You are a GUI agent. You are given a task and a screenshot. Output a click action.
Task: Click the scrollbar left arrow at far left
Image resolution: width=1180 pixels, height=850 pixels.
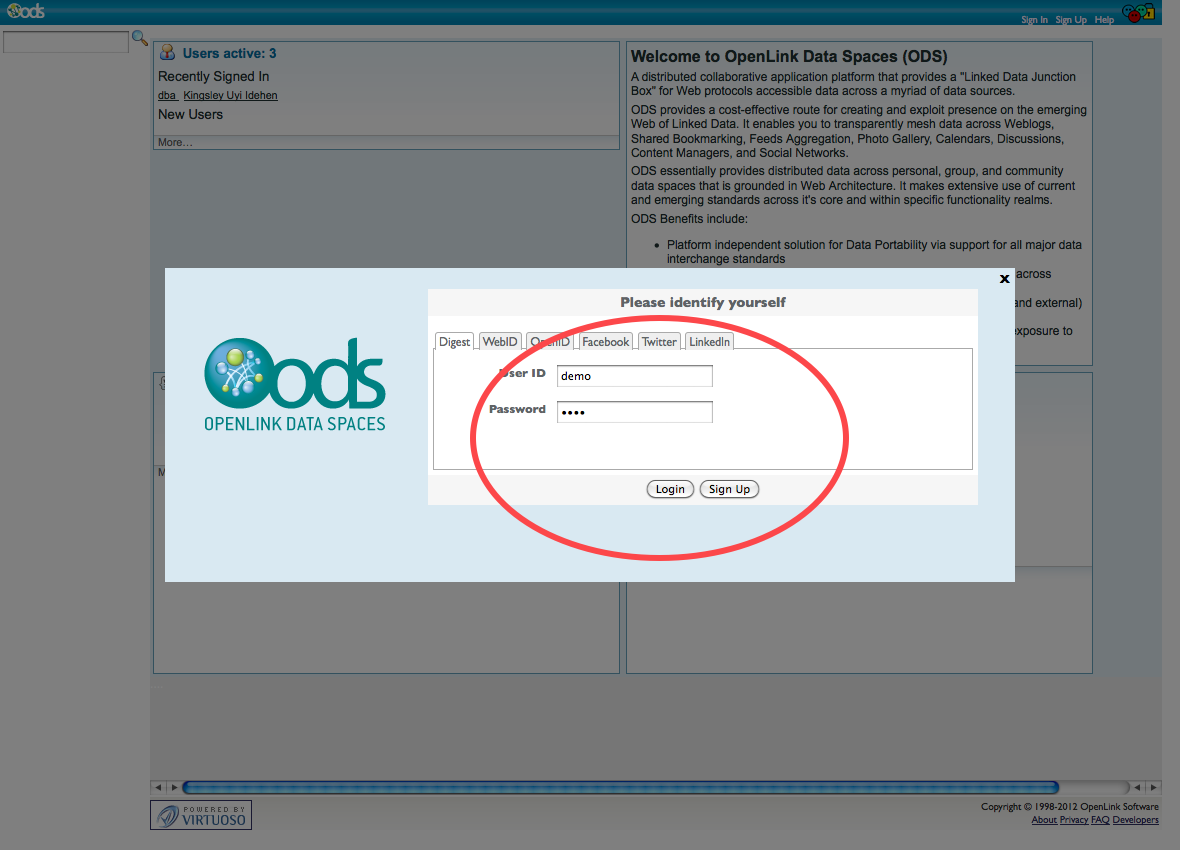coord(157,787)
